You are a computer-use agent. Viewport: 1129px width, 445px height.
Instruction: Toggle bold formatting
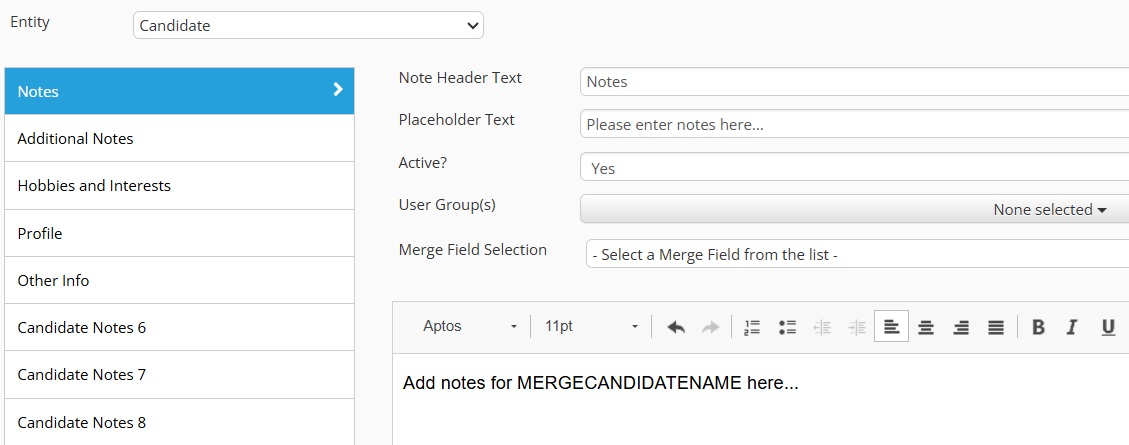[1038, 327]
